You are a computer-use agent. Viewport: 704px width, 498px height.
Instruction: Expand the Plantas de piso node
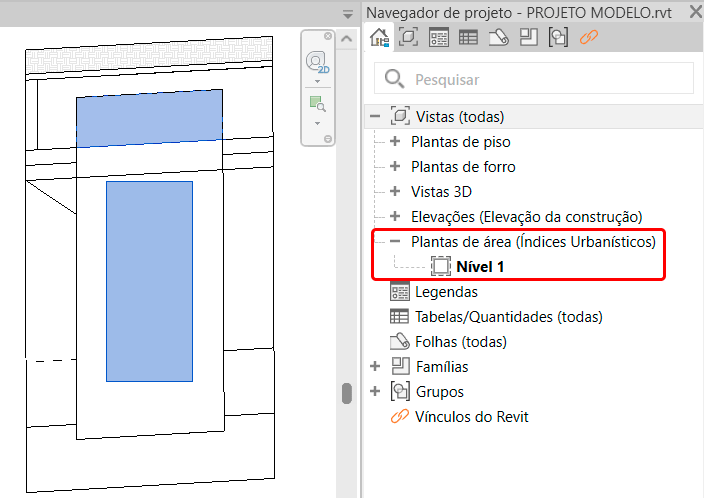pos(394,142)
